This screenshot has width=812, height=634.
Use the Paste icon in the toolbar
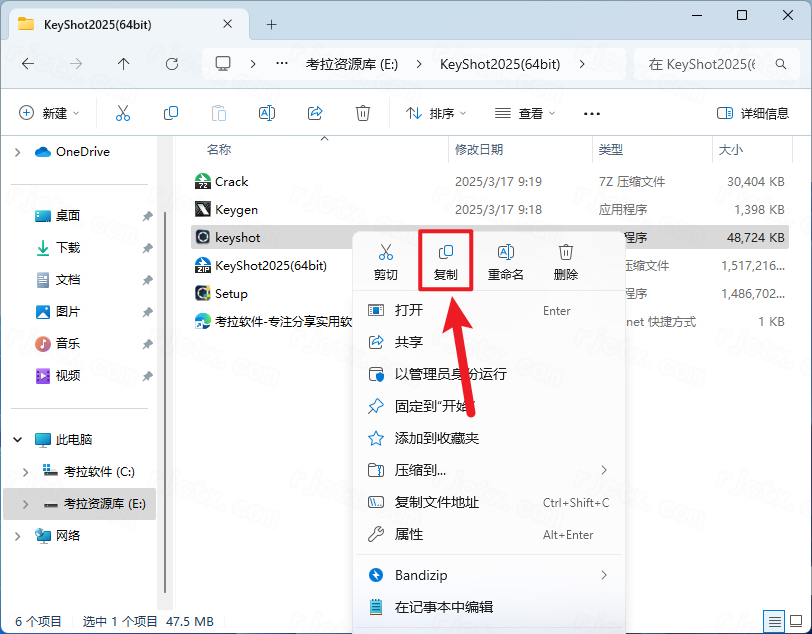click(x=219, y=113)
